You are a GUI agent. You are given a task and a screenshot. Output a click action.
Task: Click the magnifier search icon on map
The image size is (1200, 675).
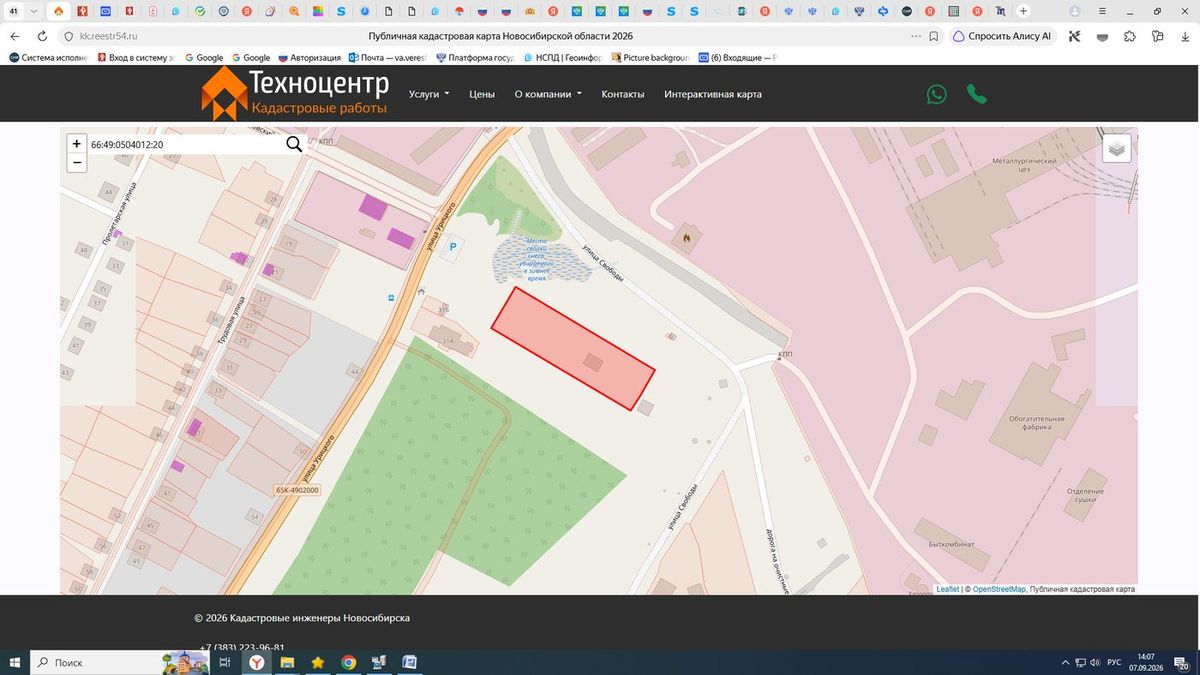coord(294,144)
